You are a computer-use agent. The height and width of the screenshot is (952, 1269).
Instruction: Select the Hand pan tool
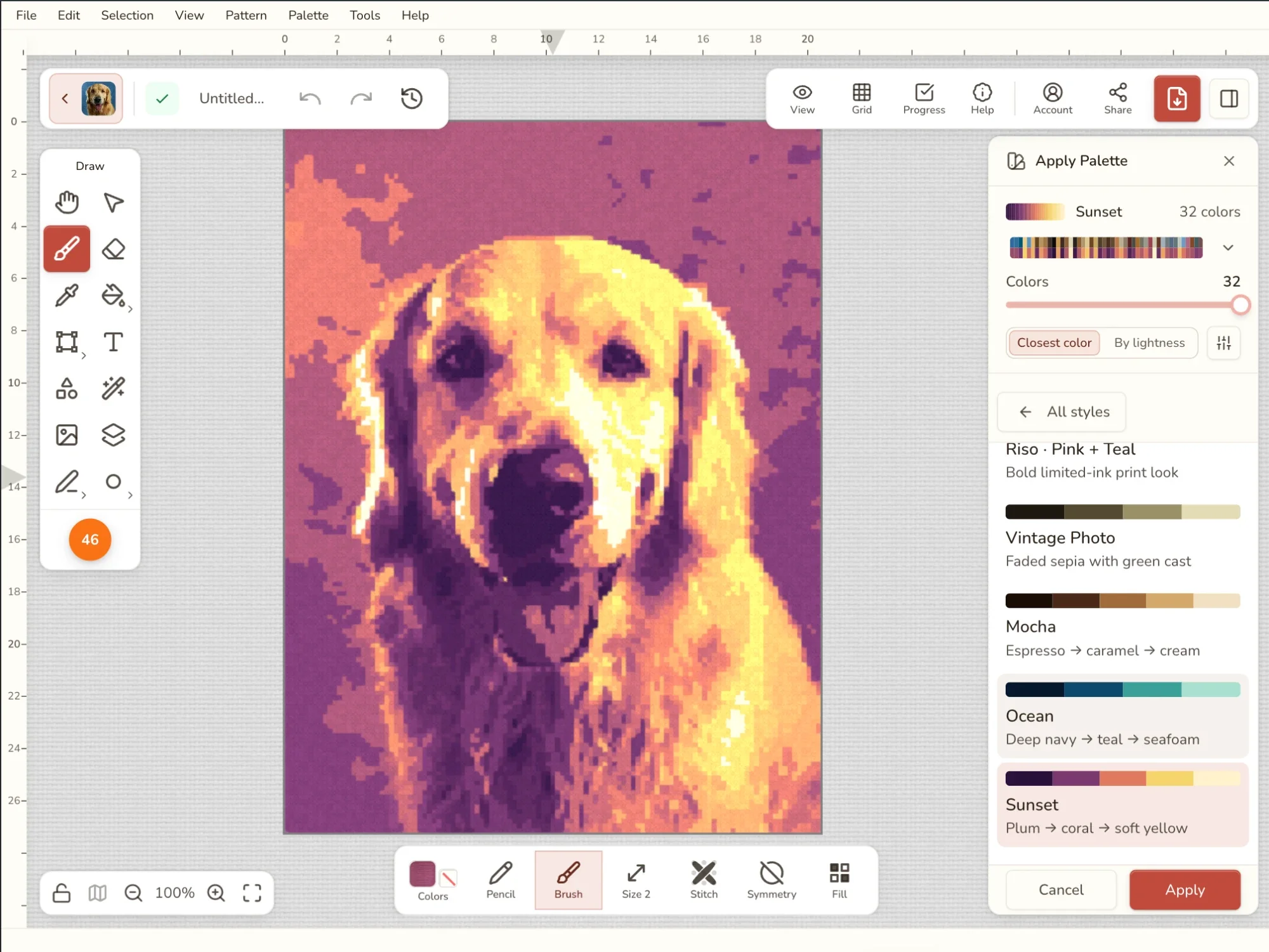pos(67,202)
